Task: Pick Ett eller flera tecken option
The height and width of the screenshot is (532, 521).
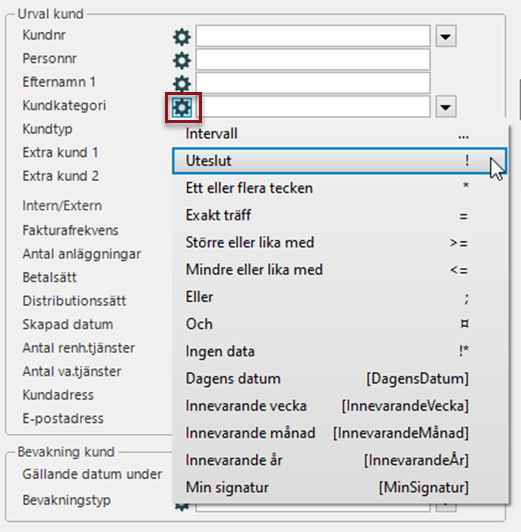Action: click(339, 188)
